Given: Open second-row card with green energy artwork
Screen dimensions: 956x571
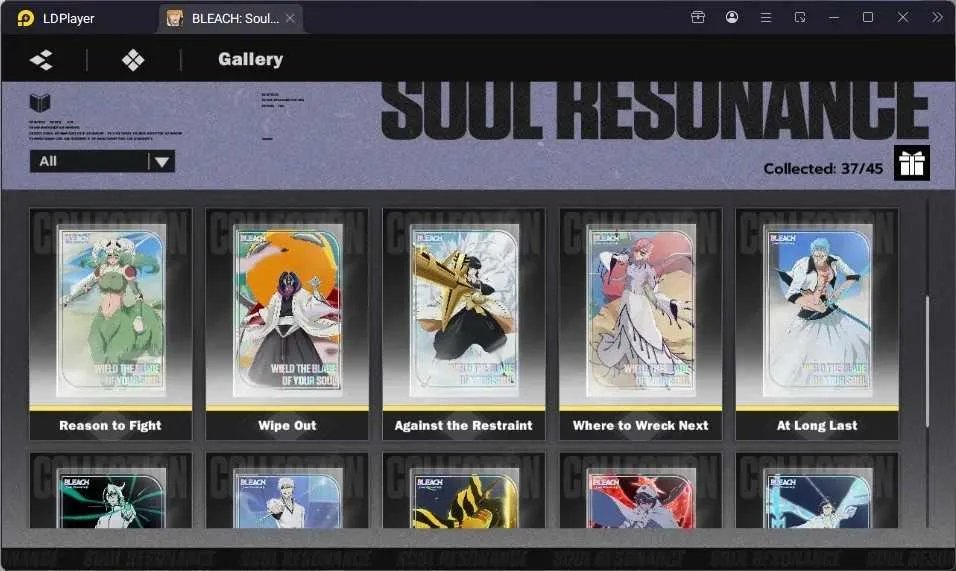Looking at the screenshot, I should (110, 491).
